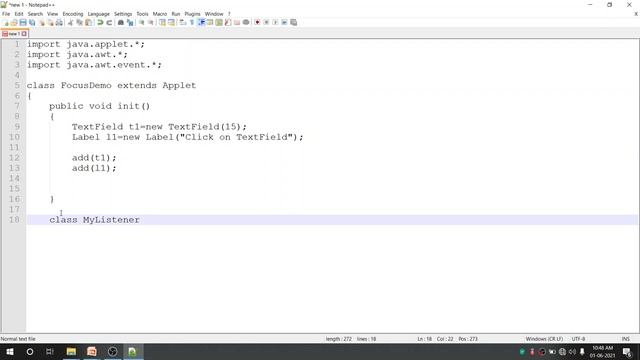The image size is (640, 360).
Task: Click the Play recorded macro icon
Action: tap(275, 22)
